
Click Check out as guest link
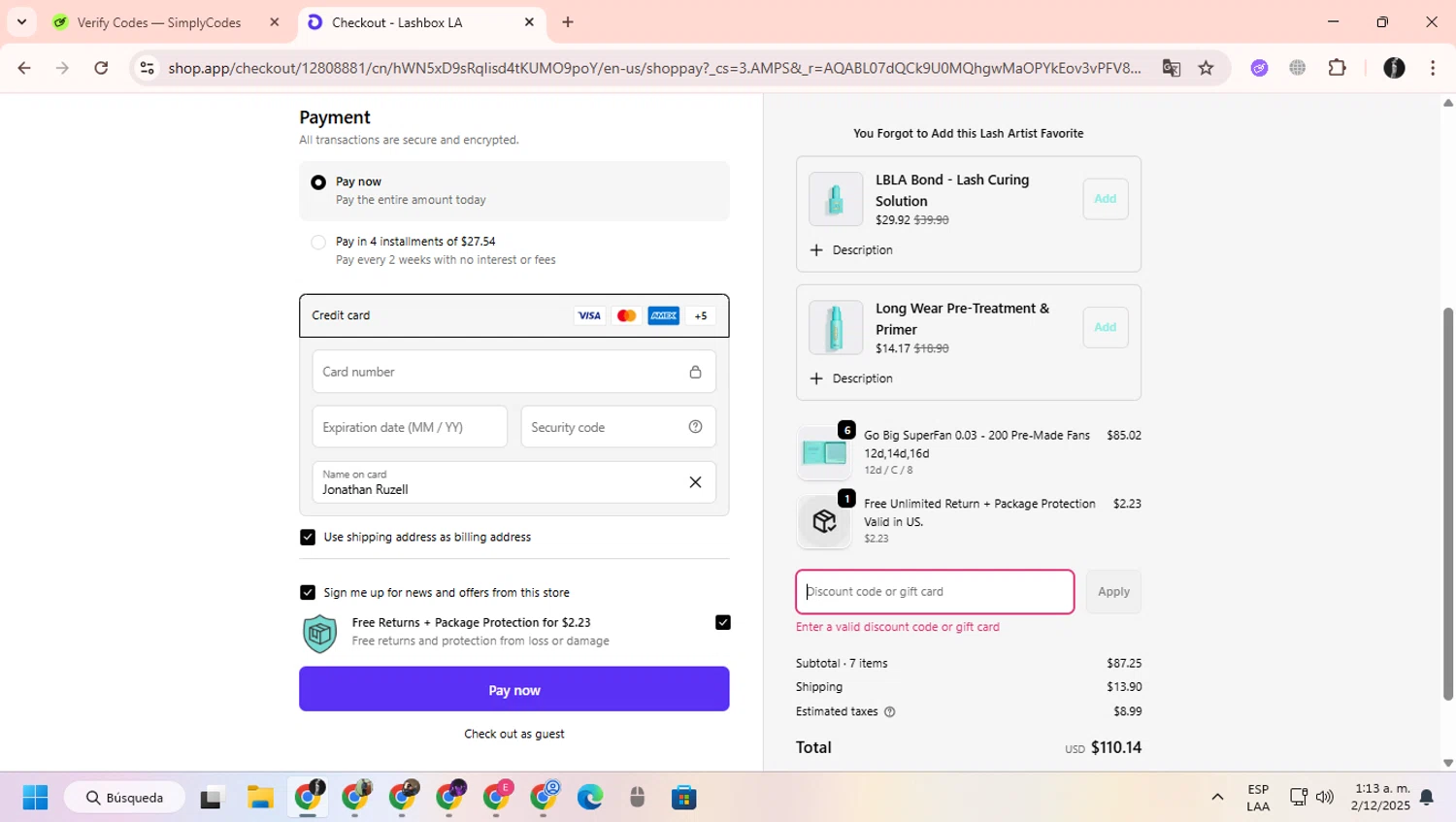click(x=514, y=734)
